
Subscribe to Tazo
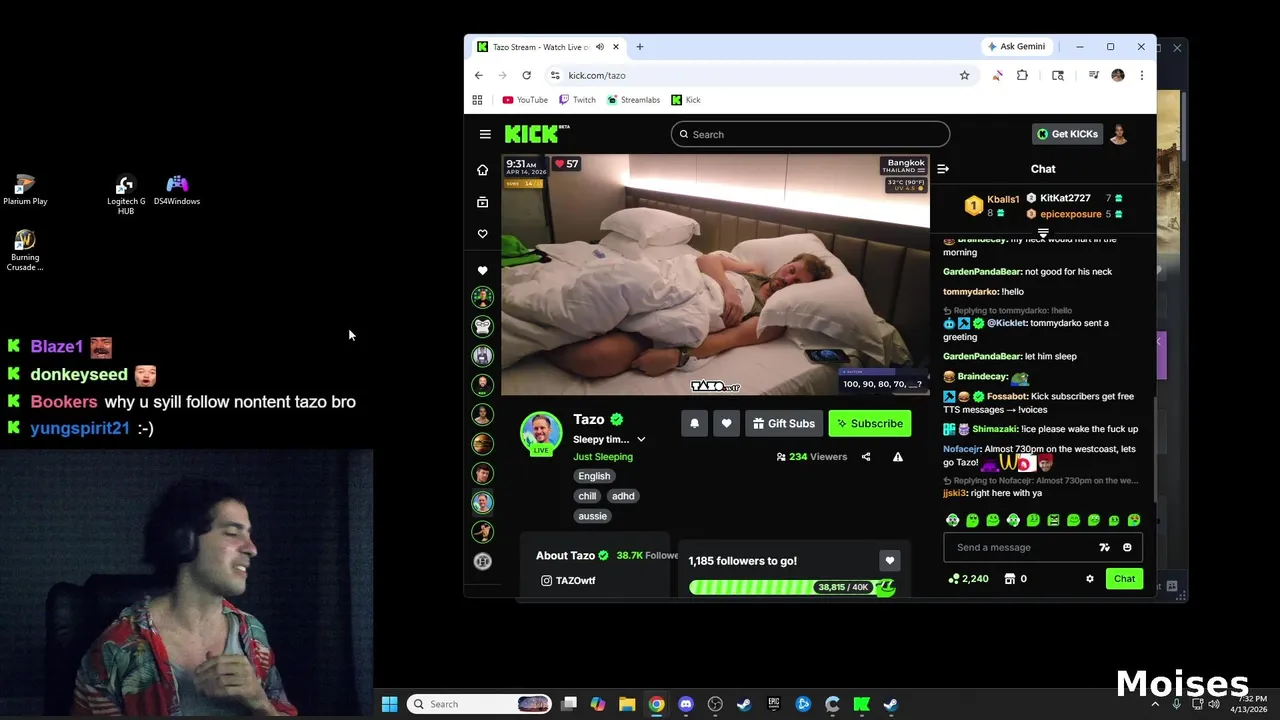(870, 423)
